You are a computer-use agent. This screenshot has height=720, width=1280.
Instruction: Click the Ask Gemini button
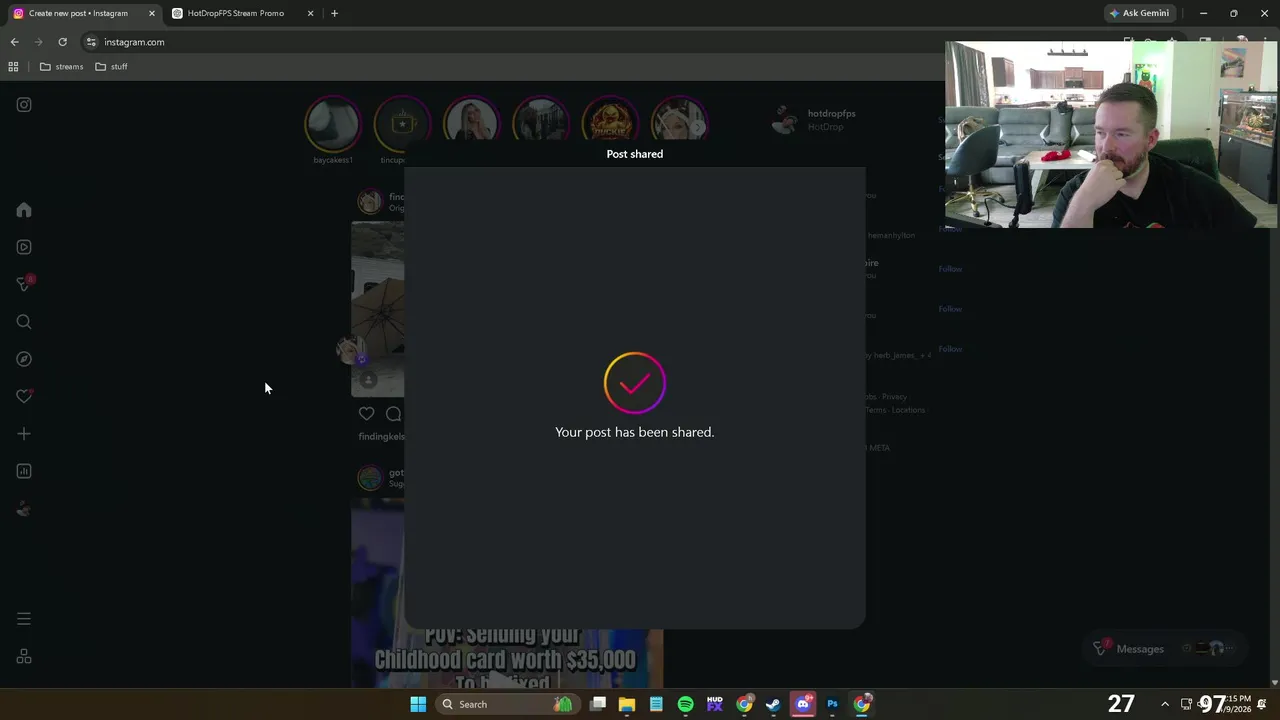(1139, 13)
